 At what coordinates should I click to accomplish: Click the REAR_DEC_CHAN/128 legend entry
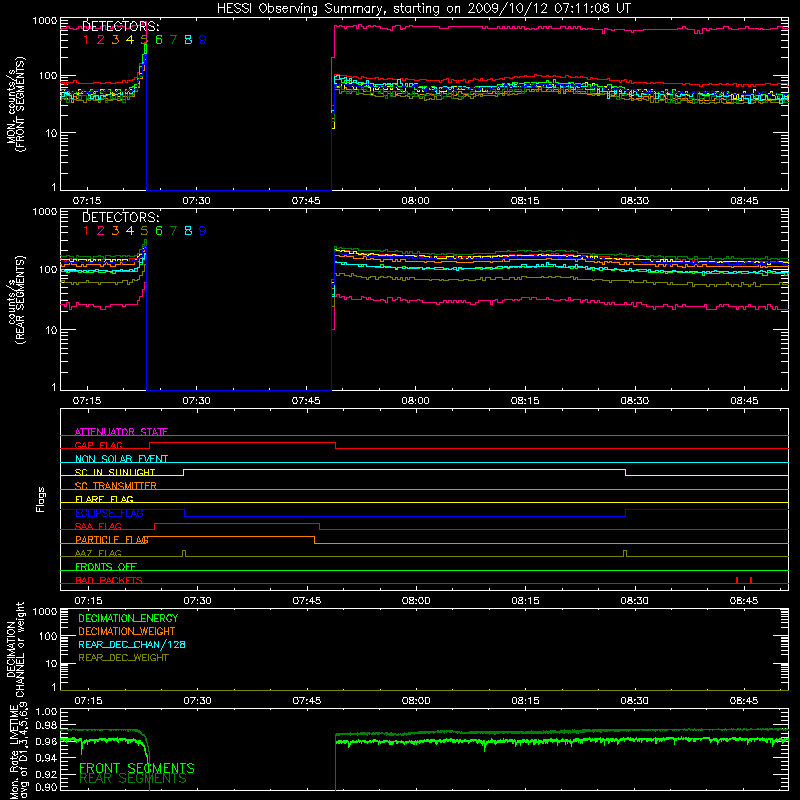(132, 644)
